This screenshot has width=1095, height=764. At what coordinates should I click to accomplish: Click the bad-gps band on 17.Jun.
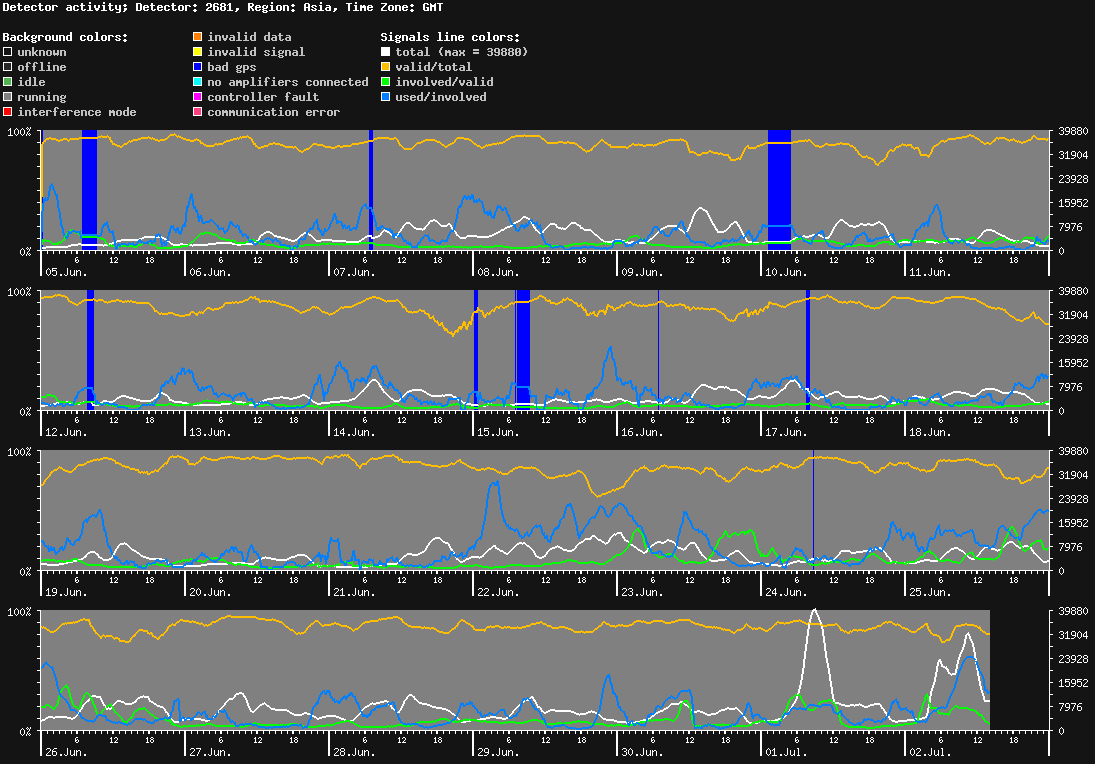808,350
